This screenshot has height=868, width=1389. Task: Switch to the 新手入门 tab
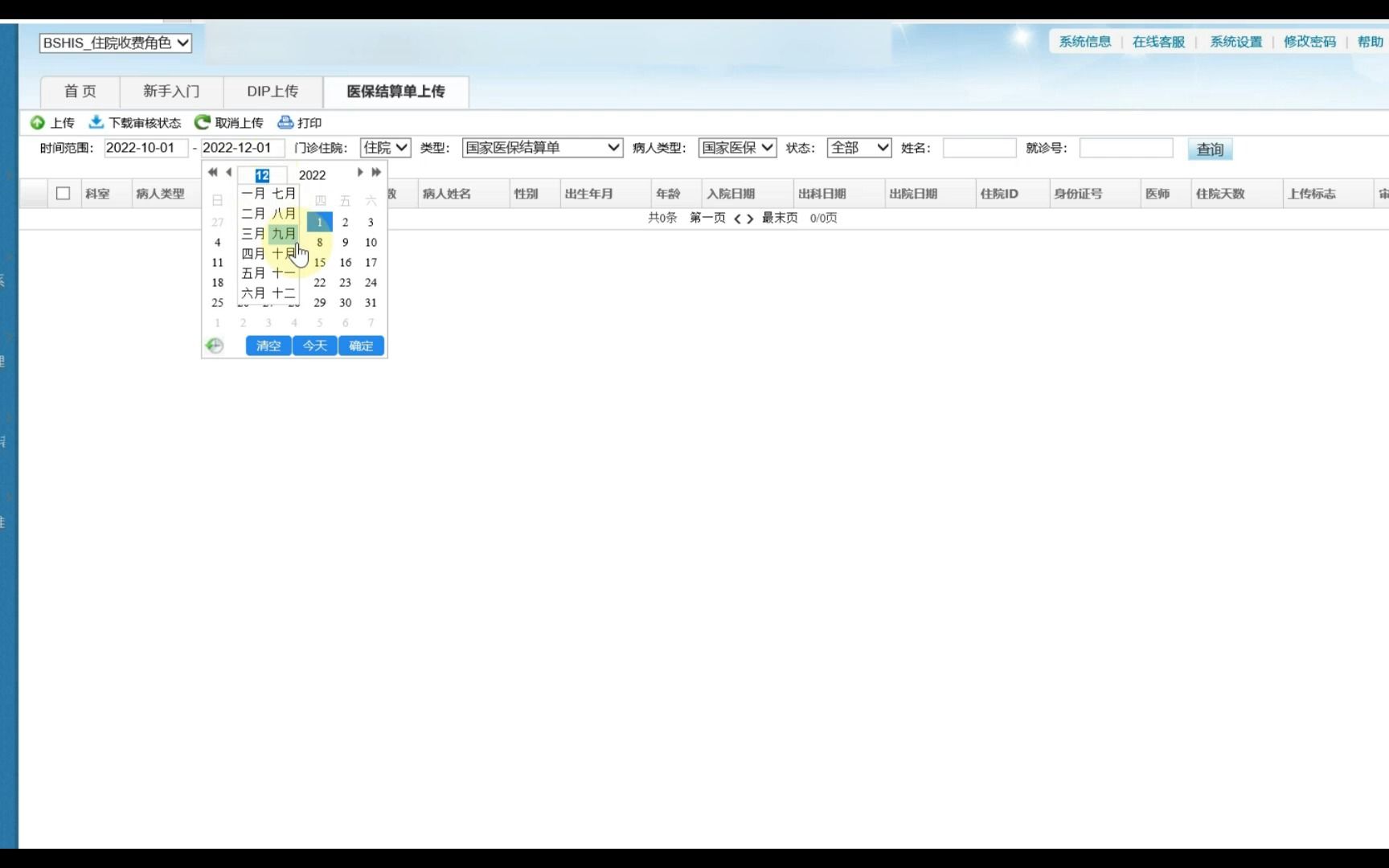click(171, 92)
